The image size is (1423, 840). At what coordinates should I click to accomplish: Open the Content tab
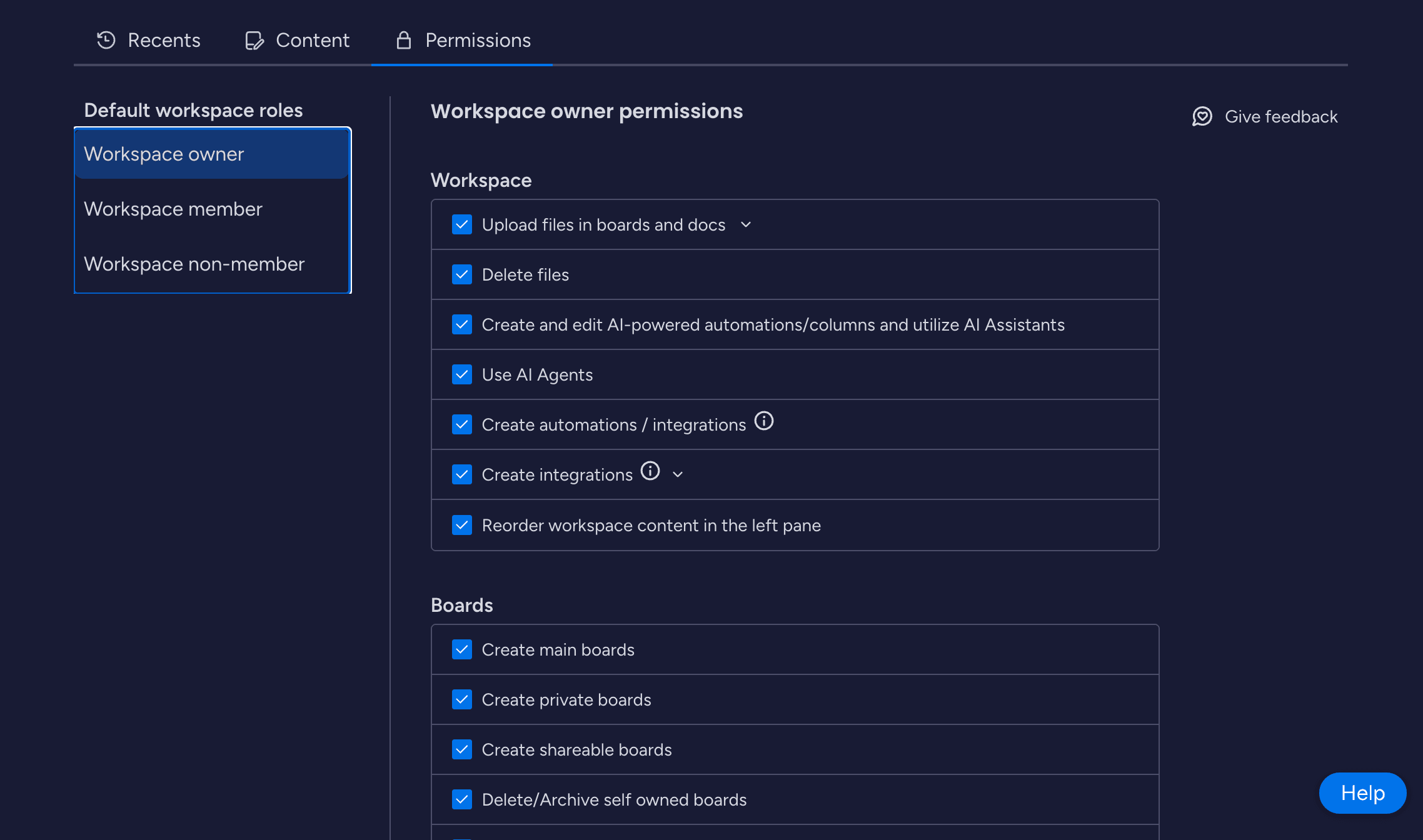(298, 40)
